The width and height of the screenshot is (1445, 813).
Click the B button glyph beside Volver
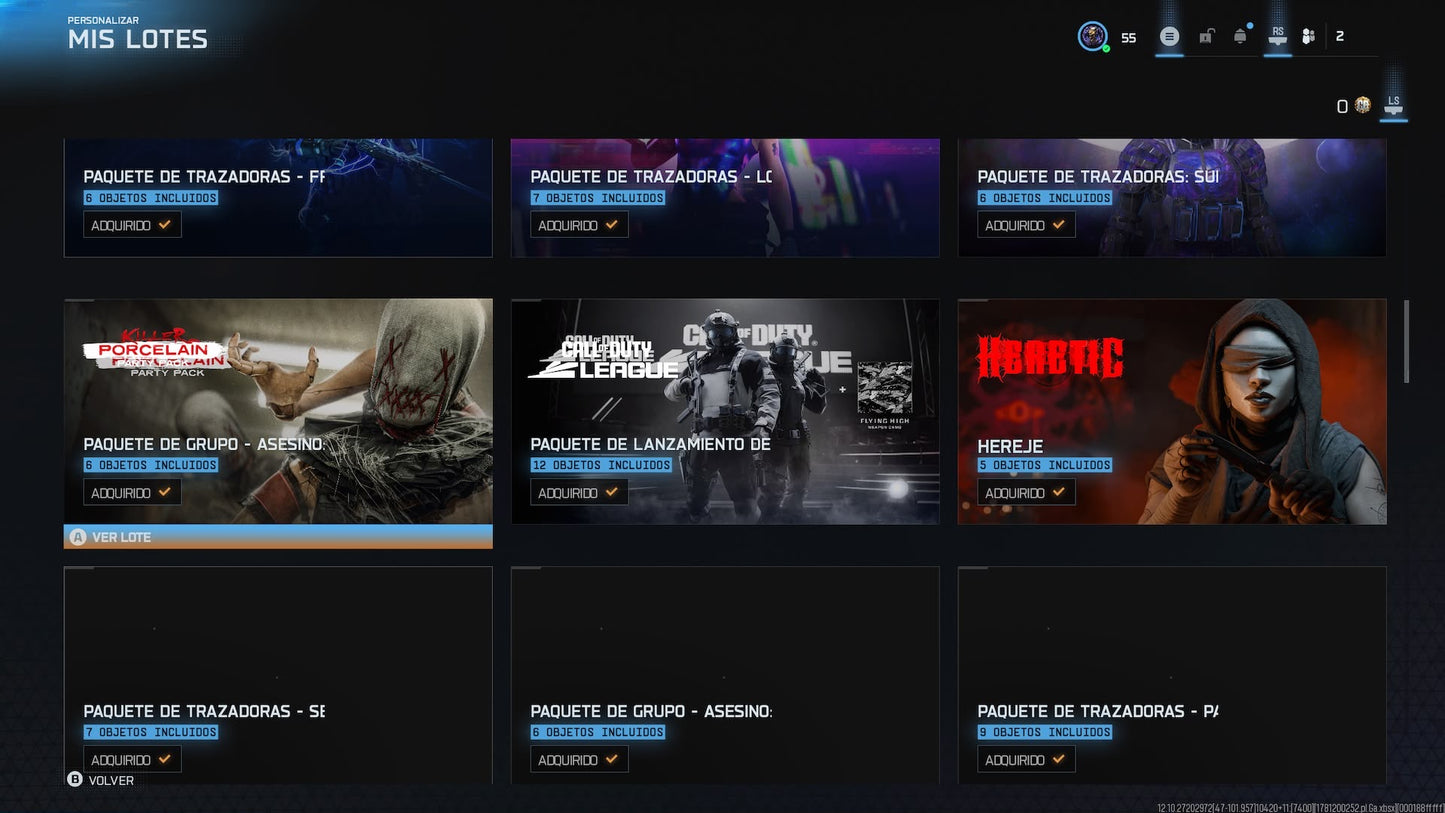click(x=75, y=780)
